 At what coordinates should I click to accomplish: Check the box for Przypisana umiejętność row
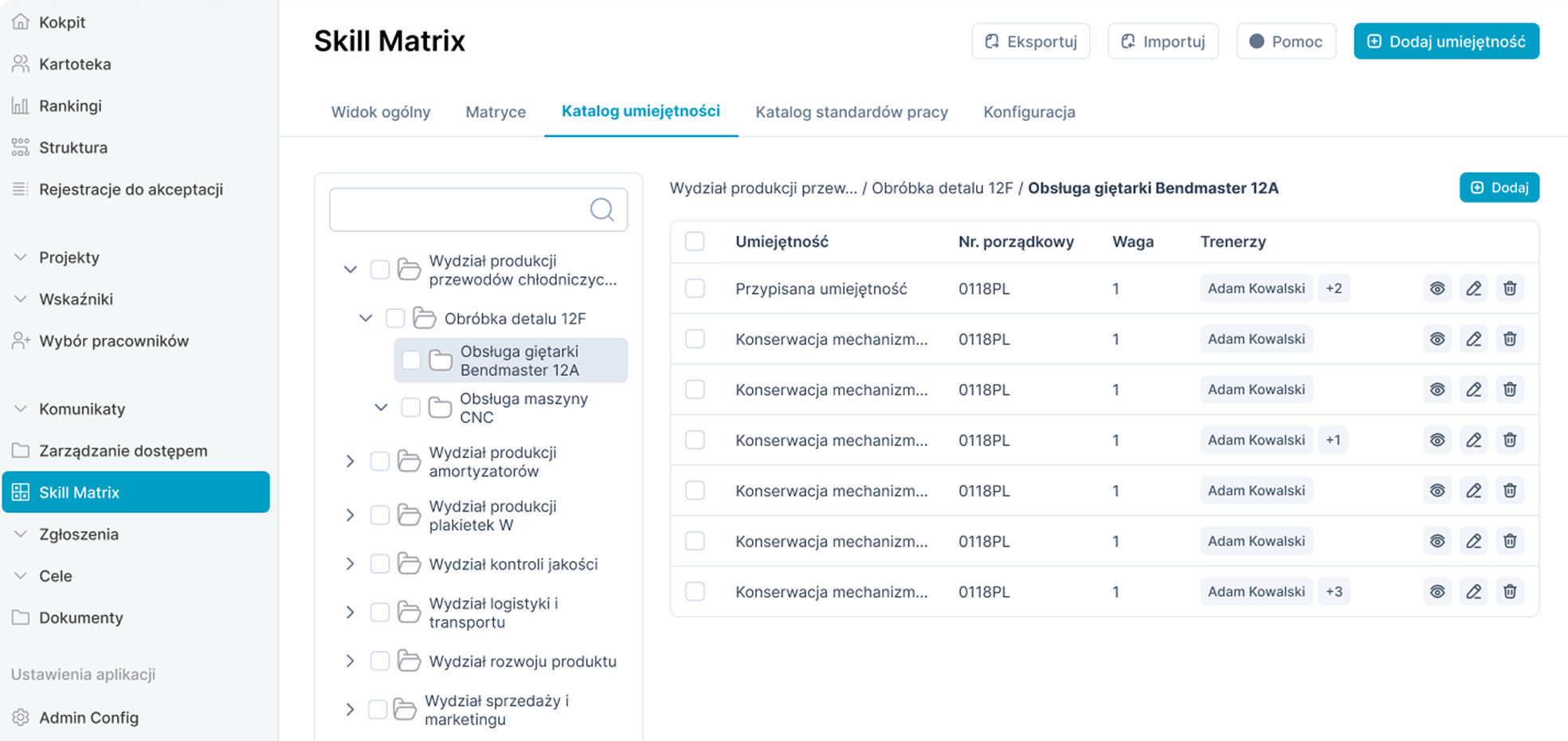(x=695, y=288)
